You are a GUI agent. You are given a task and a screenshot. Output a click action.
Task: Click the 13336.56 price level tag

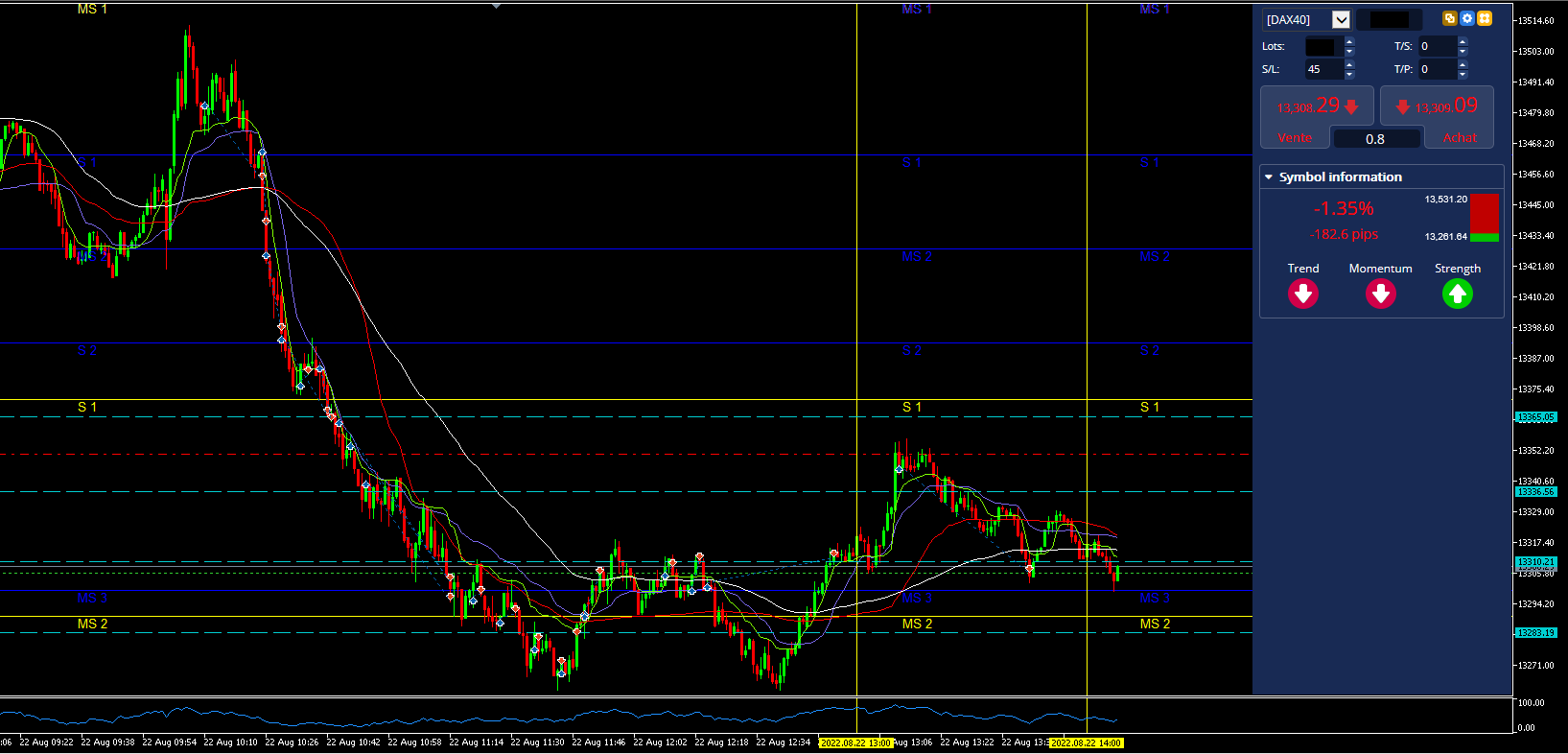tap(1535, 492)
